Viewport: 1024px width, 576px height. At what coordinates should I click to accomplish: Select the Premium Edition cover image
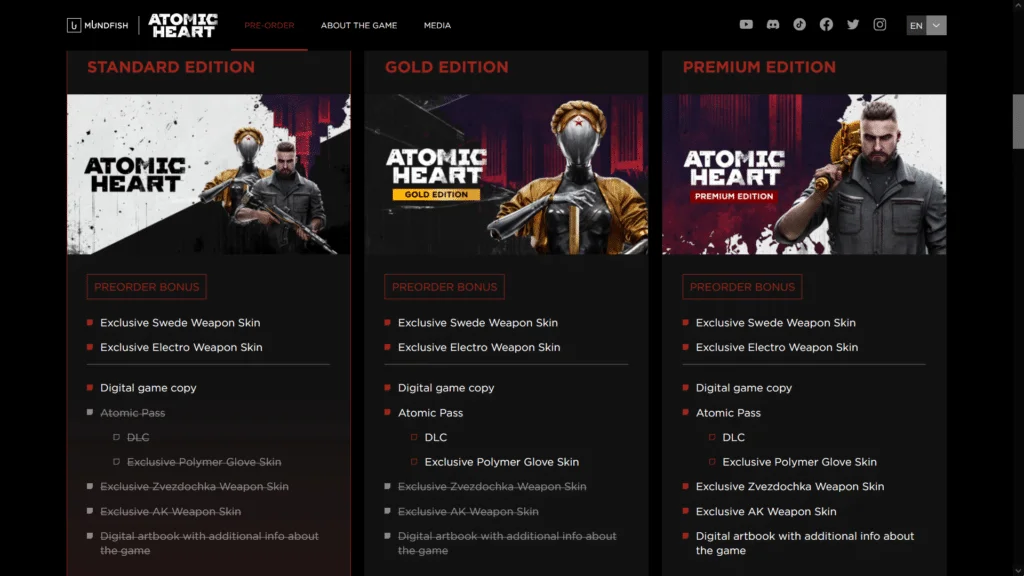tap(804, 174)
